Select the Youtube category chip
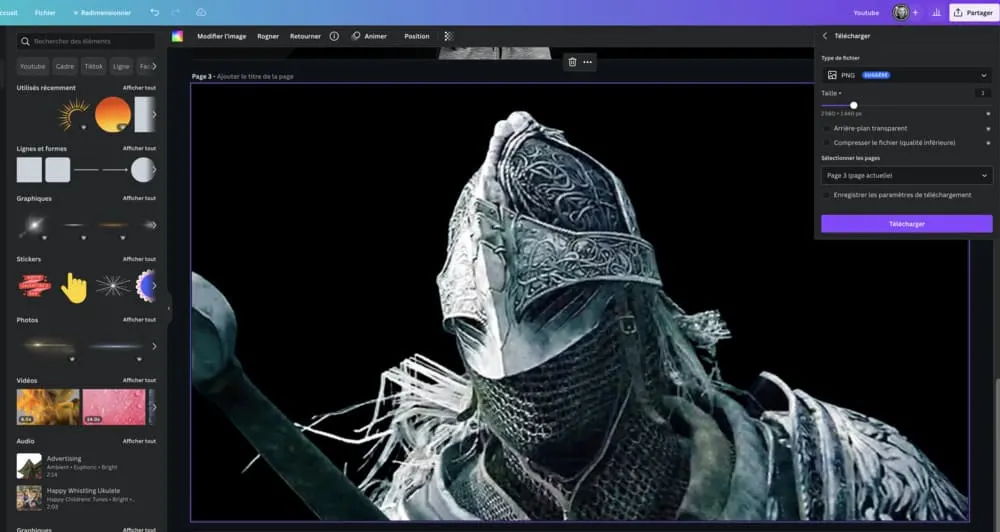 [33, 66]
